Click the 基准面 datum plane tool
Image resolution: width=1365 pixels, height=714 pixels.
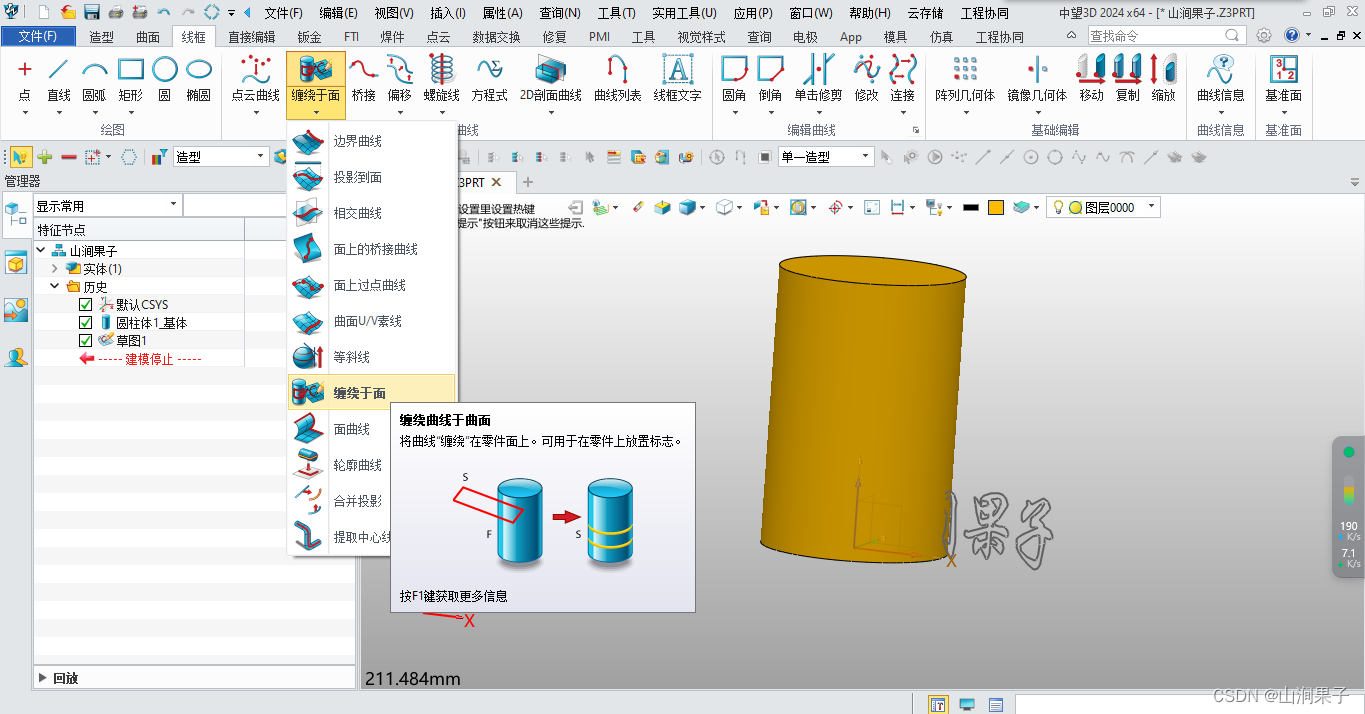point(1283,79)
